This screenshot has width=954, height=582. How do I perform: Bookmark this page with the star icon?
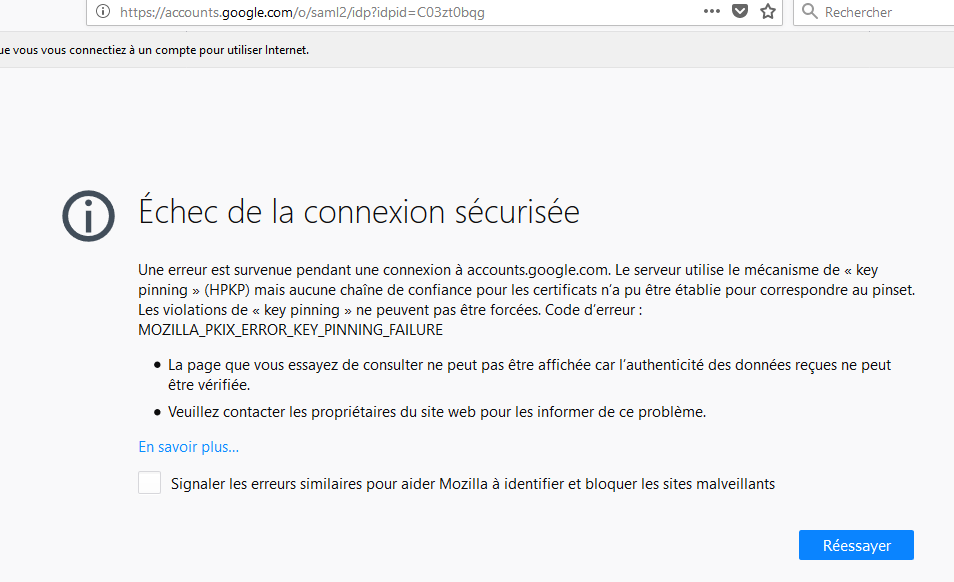[768, 12]
